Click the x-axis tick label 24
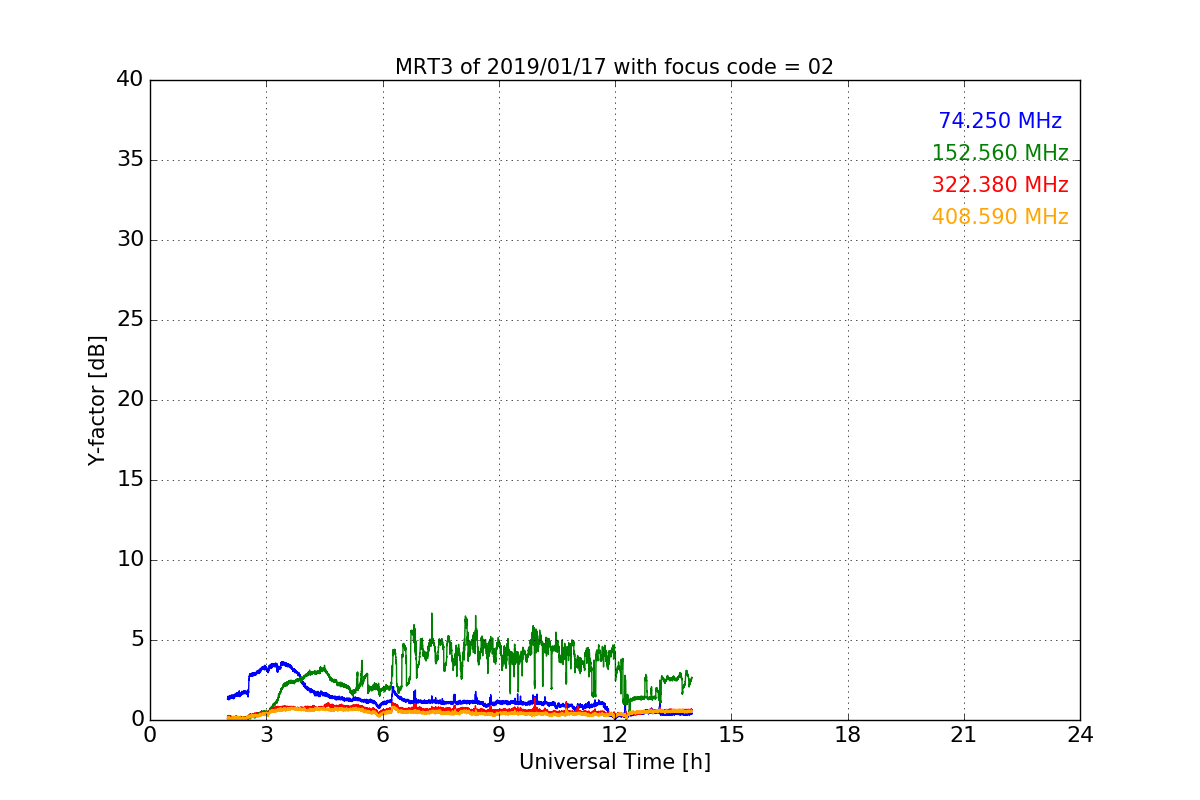The image size is (1200, 800). tap(1080, 735)
